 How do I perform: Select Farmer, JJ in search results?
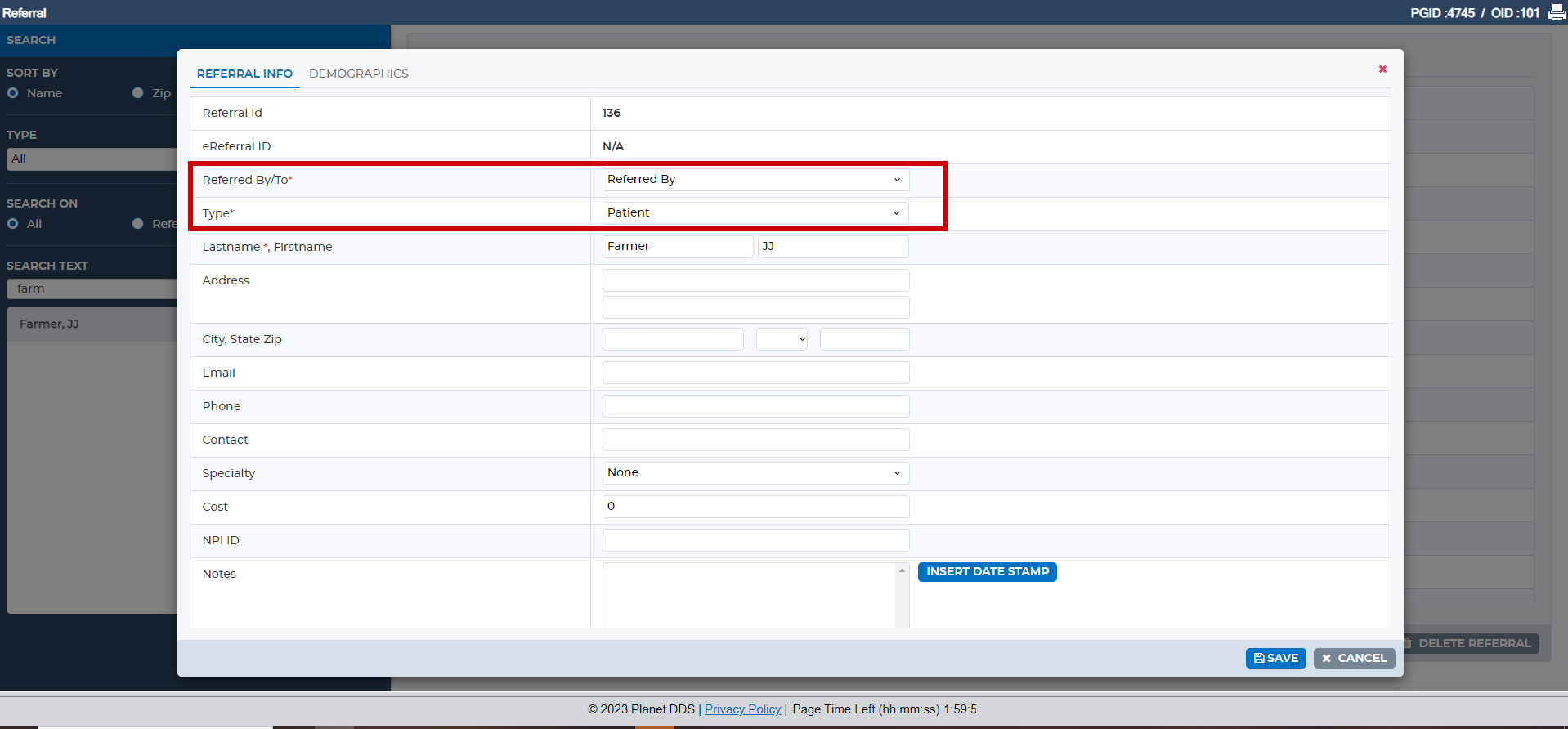click(50, 324)
